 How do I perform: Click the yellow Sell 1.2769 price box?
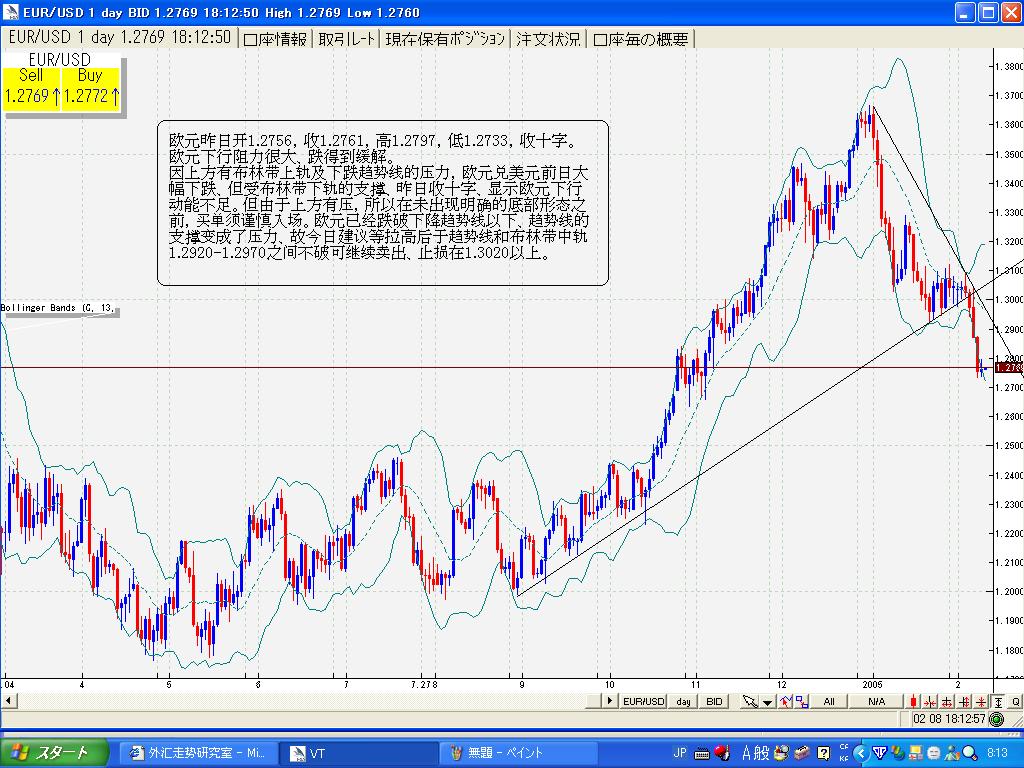pos(31,88)
